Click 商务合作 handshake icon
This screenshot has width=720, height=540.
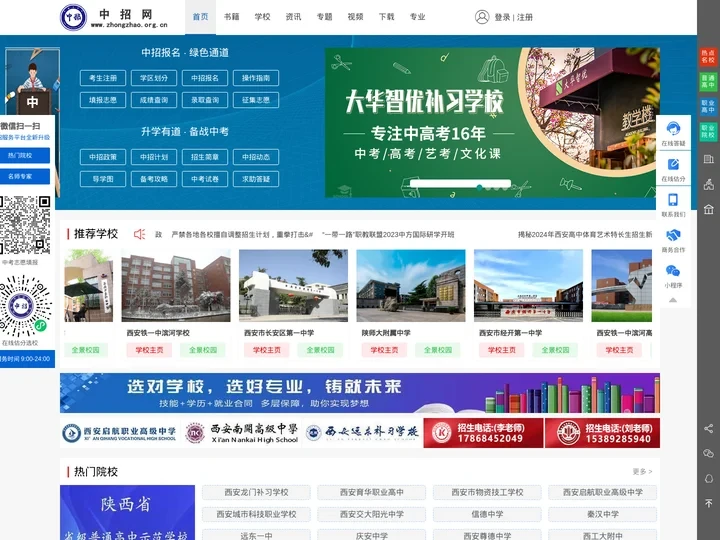pyautogui.click(x=673, y=235)
